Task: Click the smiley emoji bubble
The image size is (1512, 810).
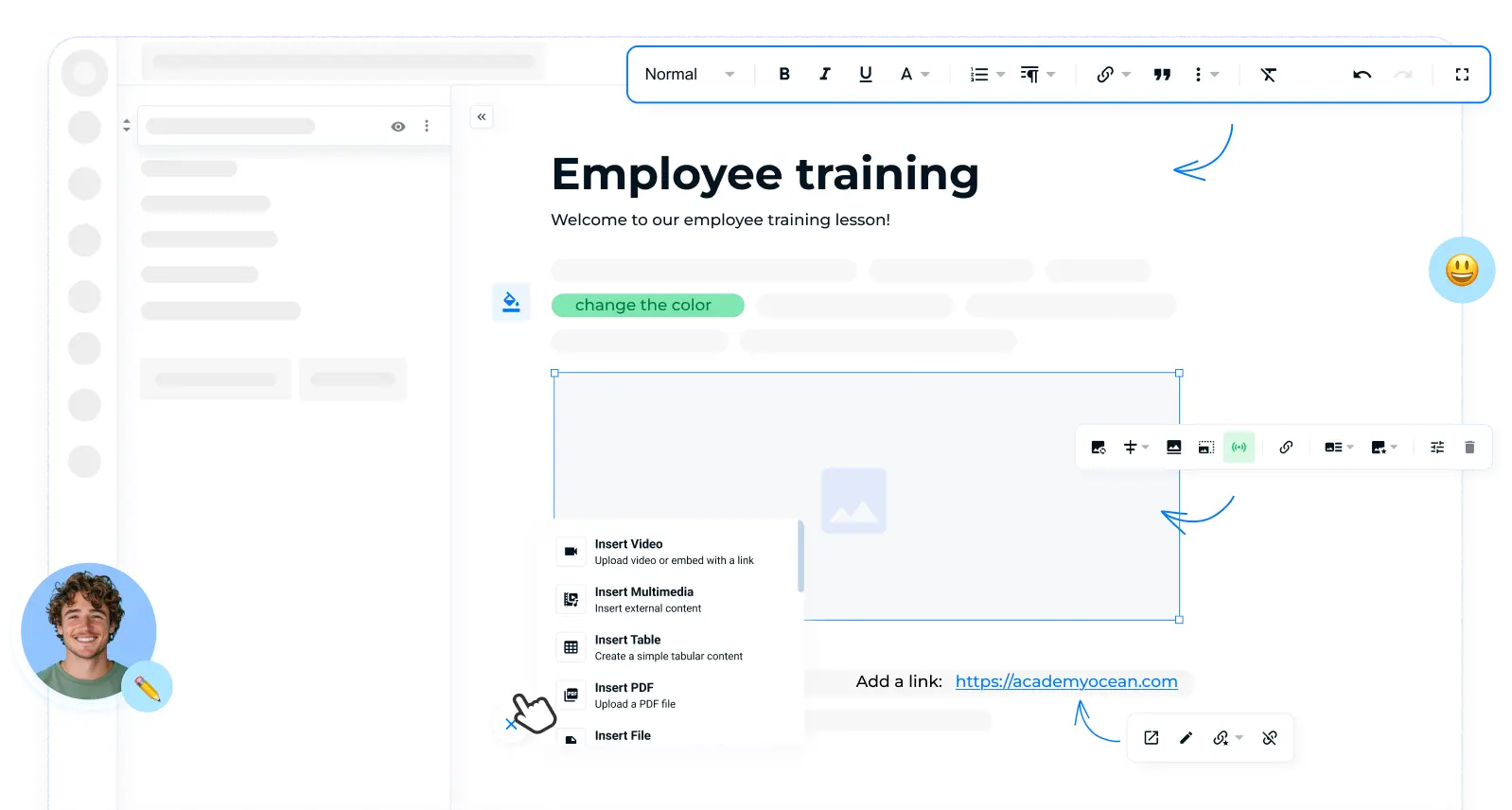Action: [1462, 270]
